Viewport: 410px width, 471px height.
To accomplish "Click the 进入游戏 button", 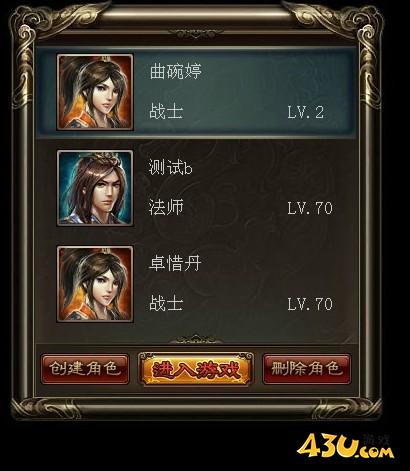I will point(196,369).
